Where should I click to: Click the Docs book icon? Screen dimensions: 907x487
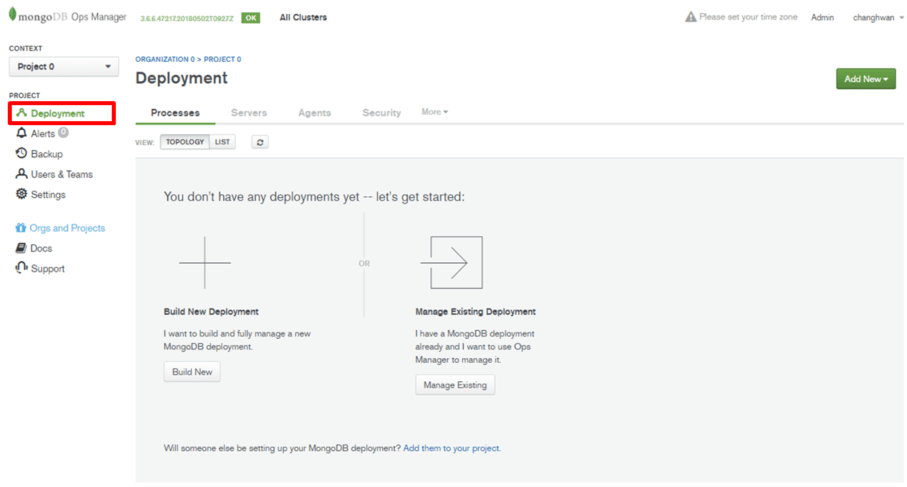pyautogui.click(x=21, y=248)
